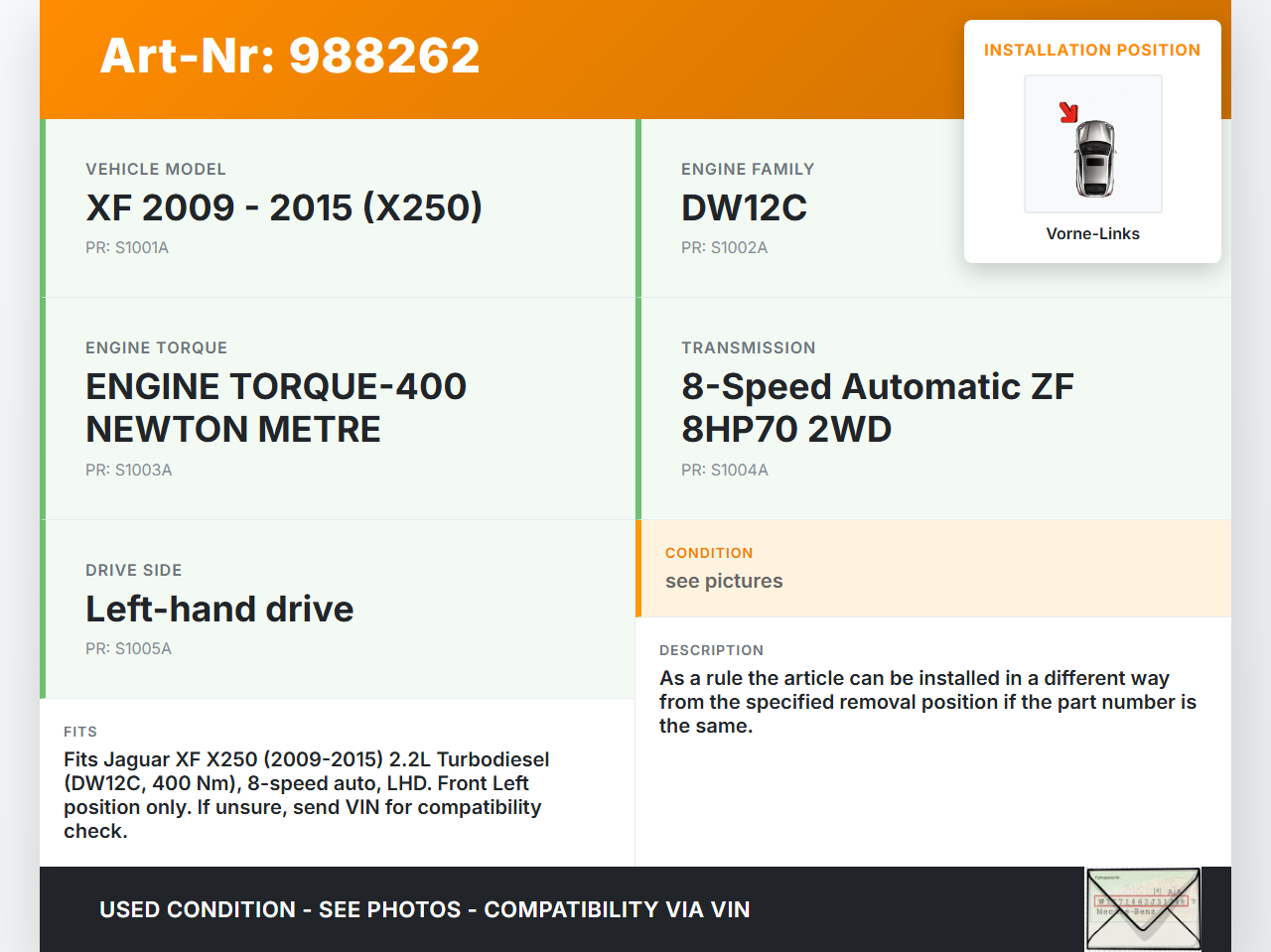Click the XF 2009 - 2015 (X250) model
Image resolution: width=1271 pixels, height=952 pixels.
(284, 207)
